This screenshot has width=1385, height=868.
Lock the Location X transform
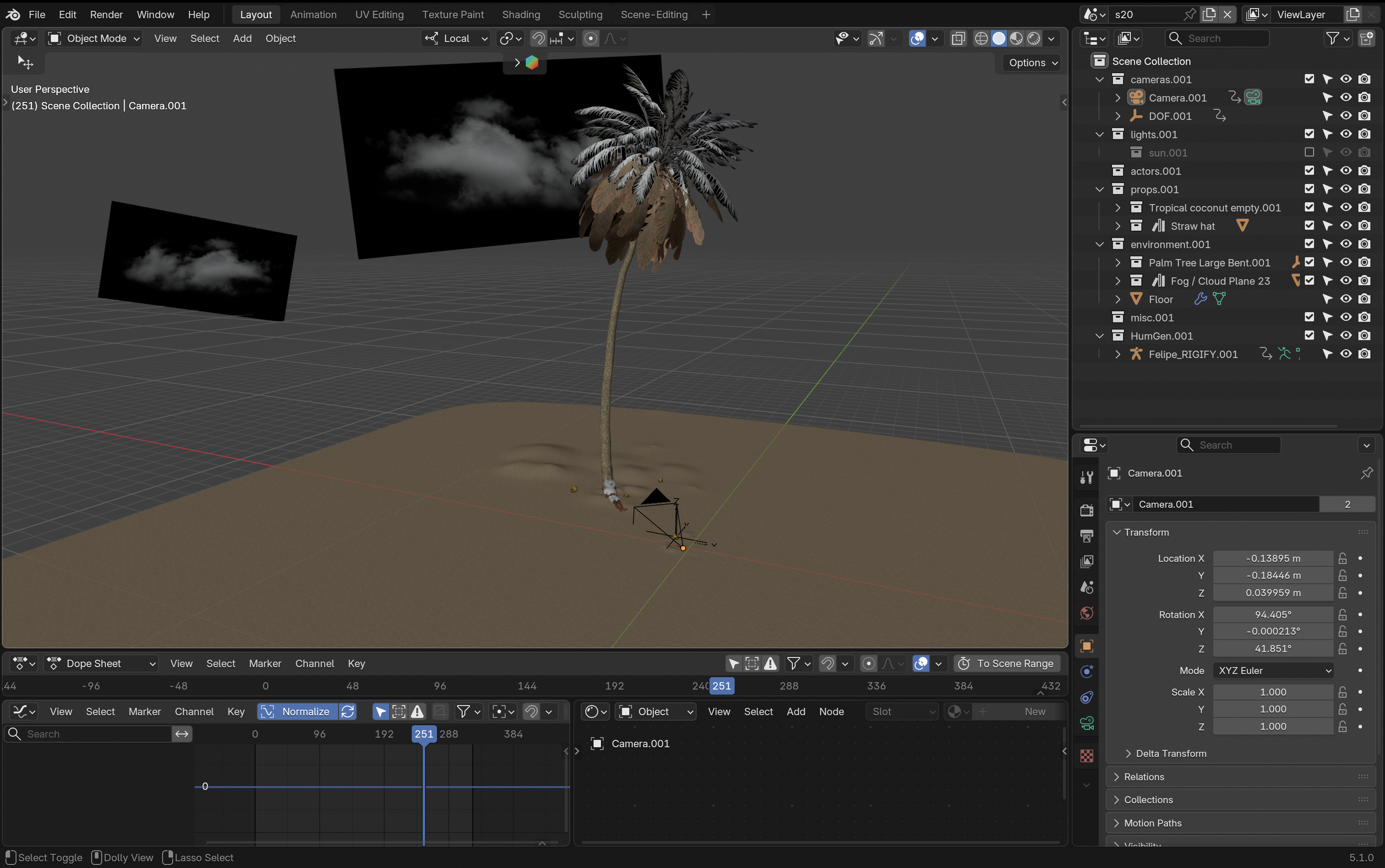[x=1342, y=558]
